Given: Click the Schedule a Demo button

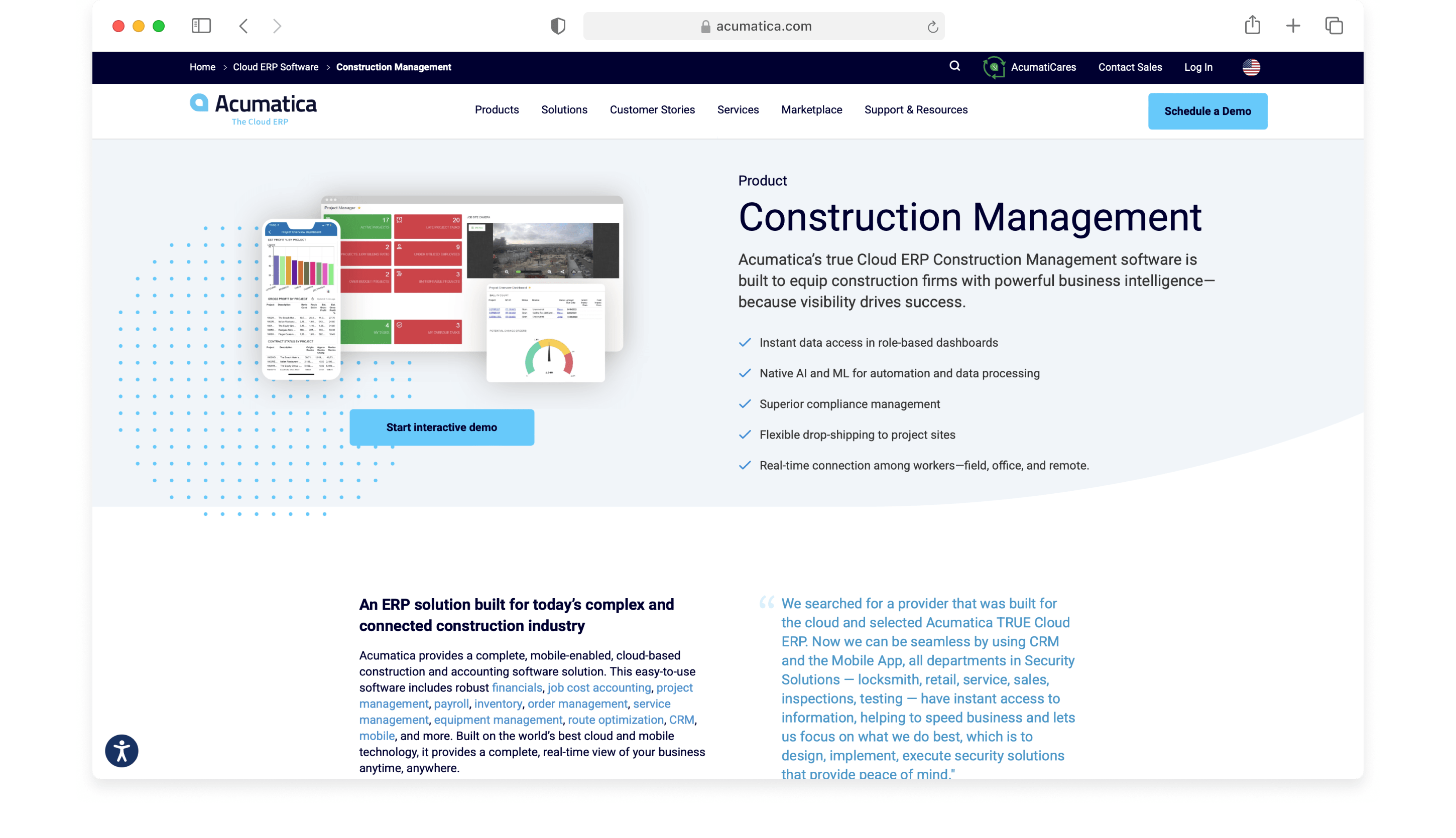Looking at the screenshot, I should (x=1207, y=111).
